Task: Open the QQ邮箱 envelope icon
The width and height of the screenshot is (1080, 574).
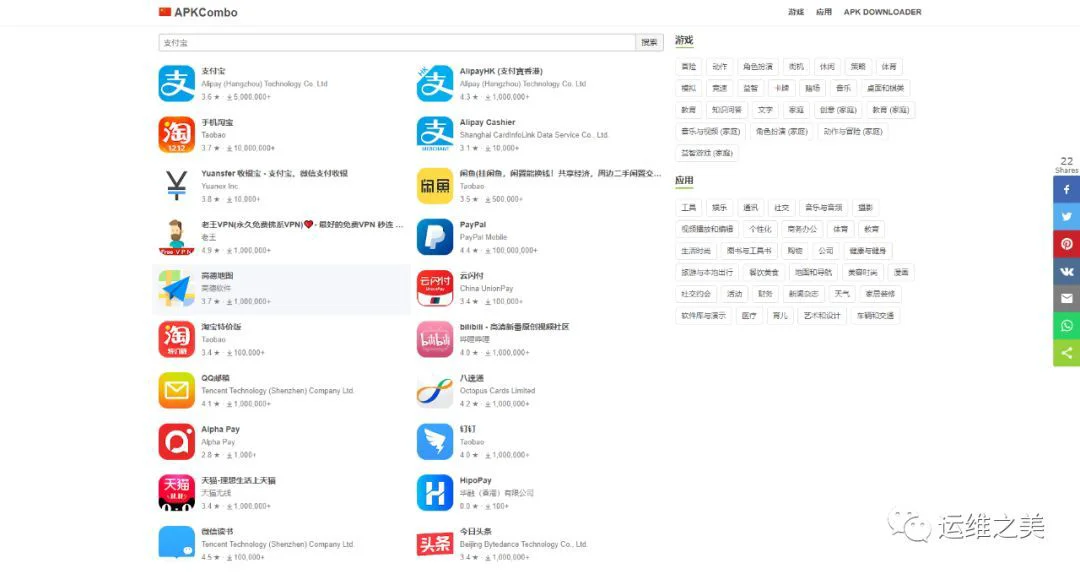Action: point(176,391)
